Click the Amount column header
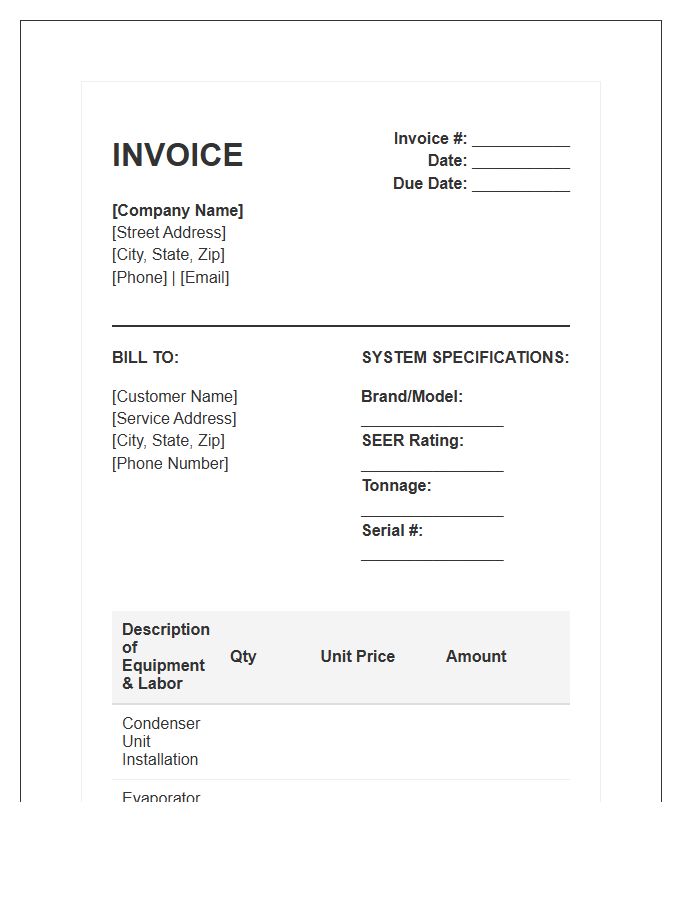This screenshot has height=900, width=700. [x=476, y=657]
